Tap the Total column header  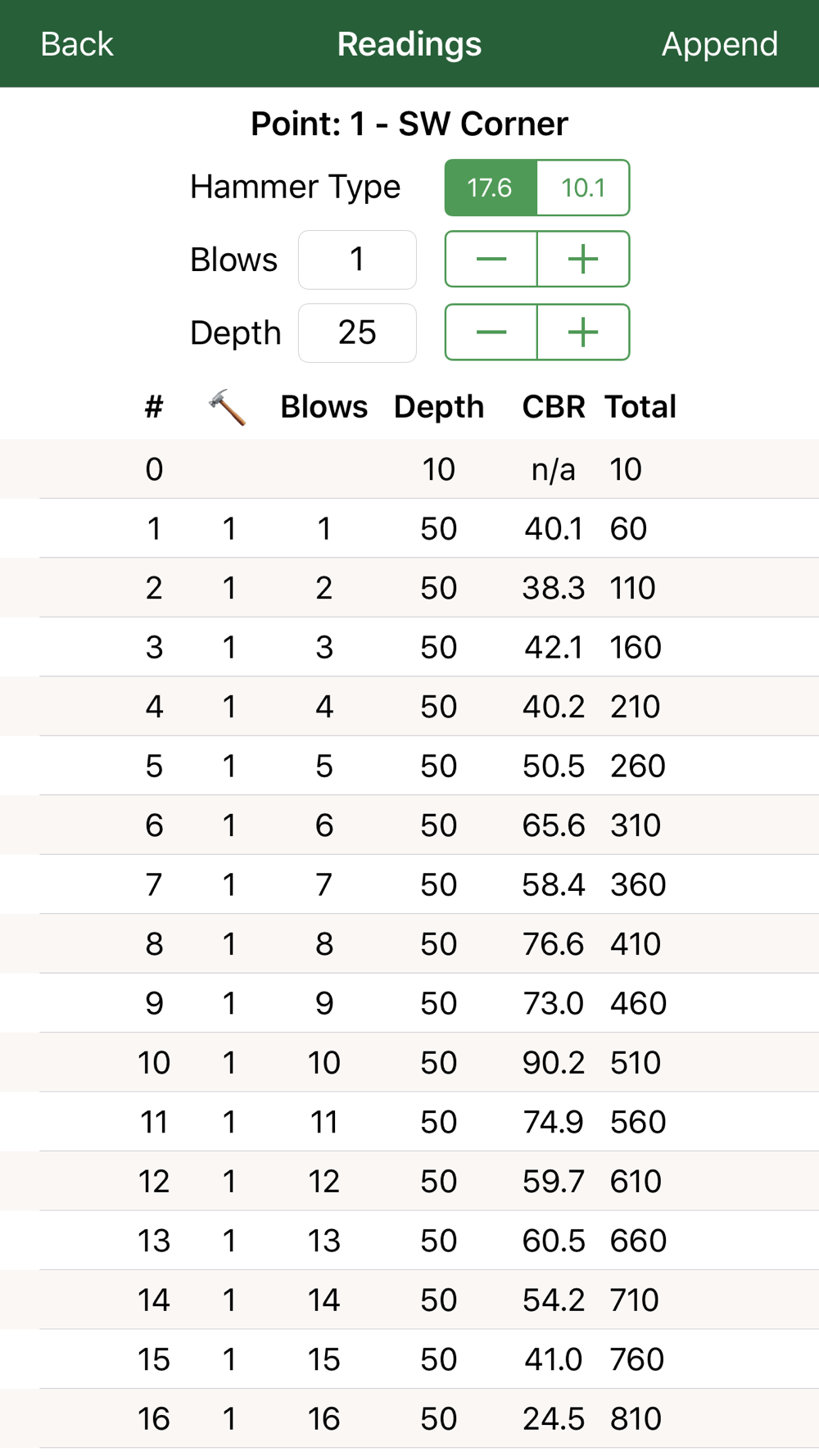(640, 407)
